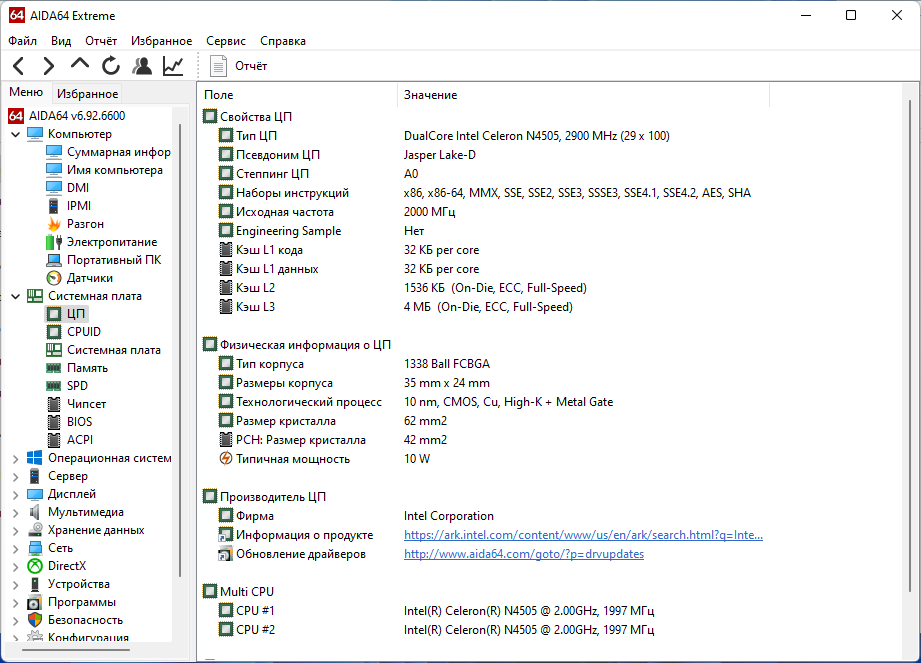
Task: Open the graph chart toolbar icon
Action: click(173, 66)
